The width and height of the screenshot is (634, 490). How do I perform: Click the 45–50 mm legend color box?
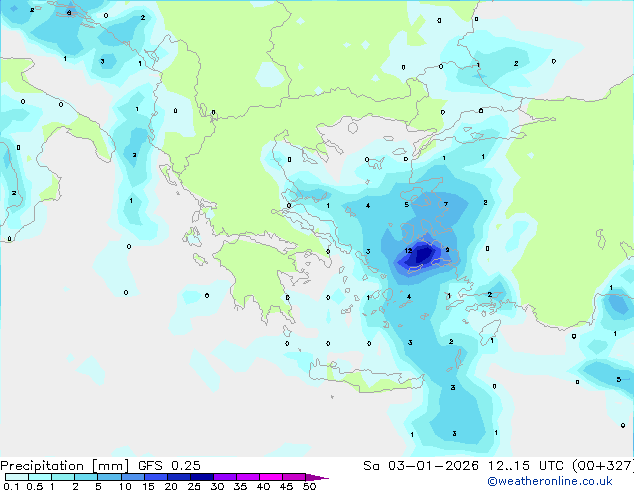[294, 477]
